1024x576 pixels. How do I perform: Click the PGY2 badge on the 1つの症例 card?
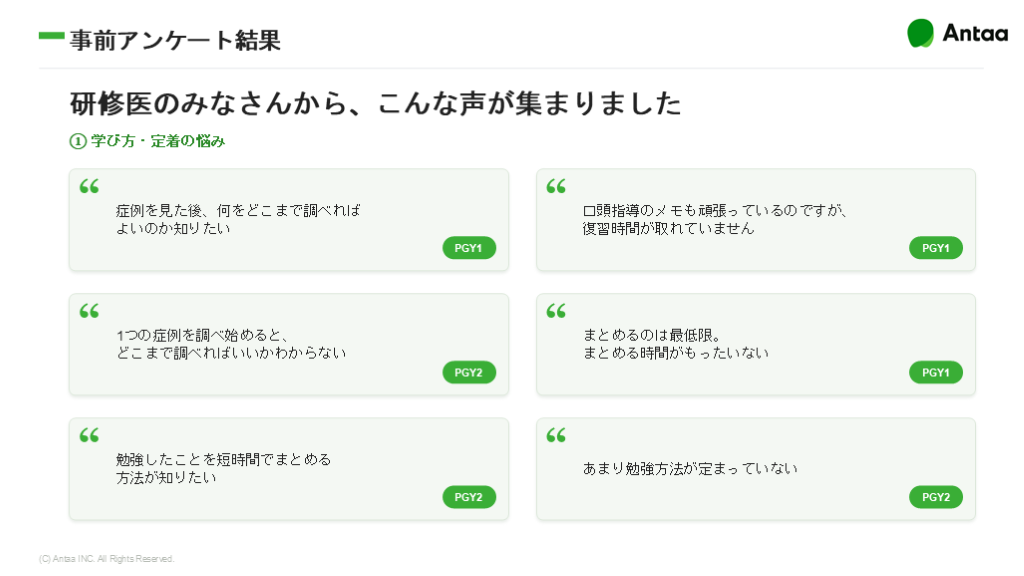click(x=469, y=372)
